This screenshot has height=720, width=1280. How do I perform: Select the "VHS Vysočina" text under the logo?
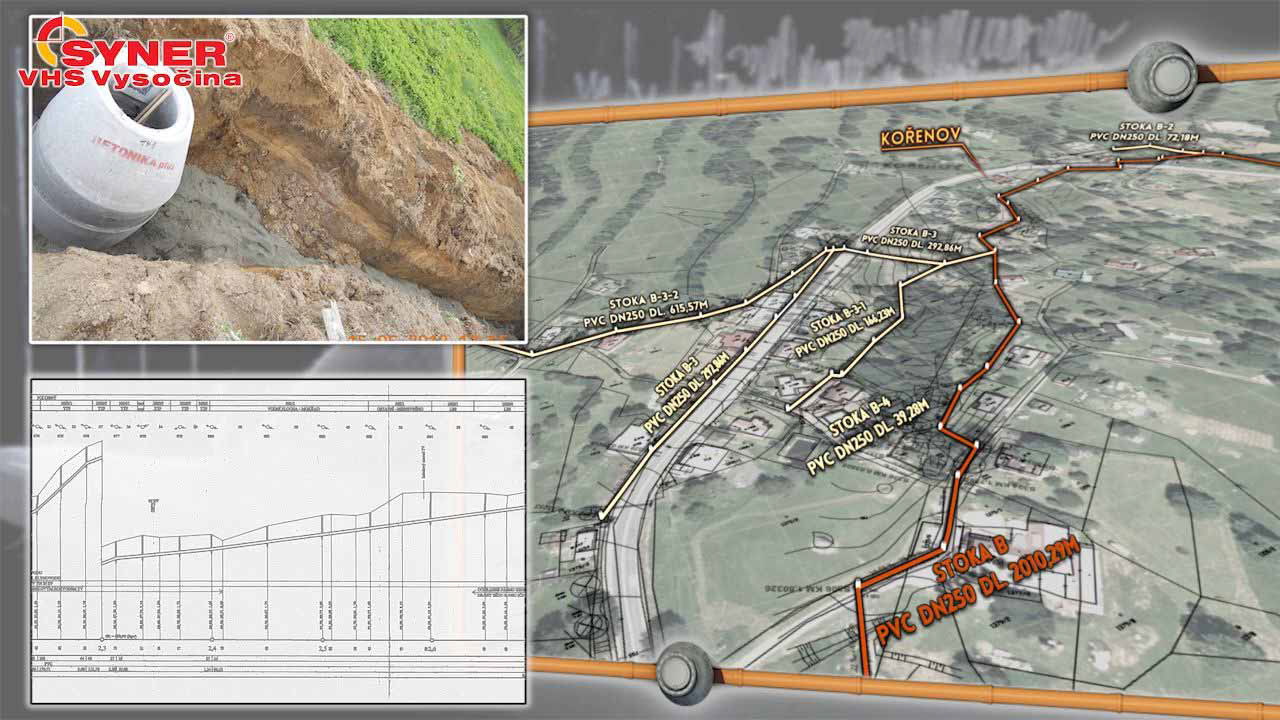point(130,79)
